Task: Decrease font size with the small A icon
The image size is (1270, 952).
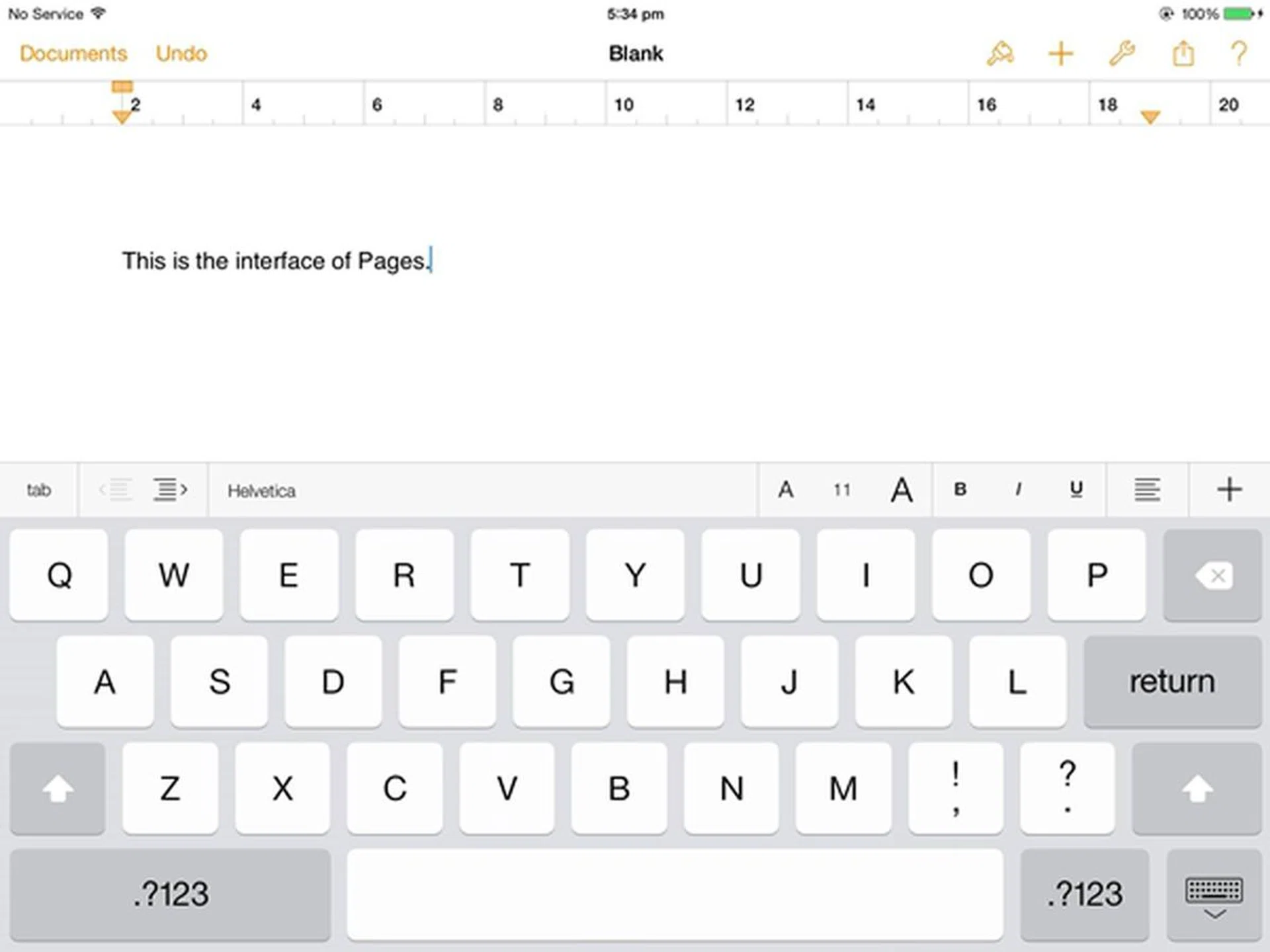Action: click(x=786, y=490)
